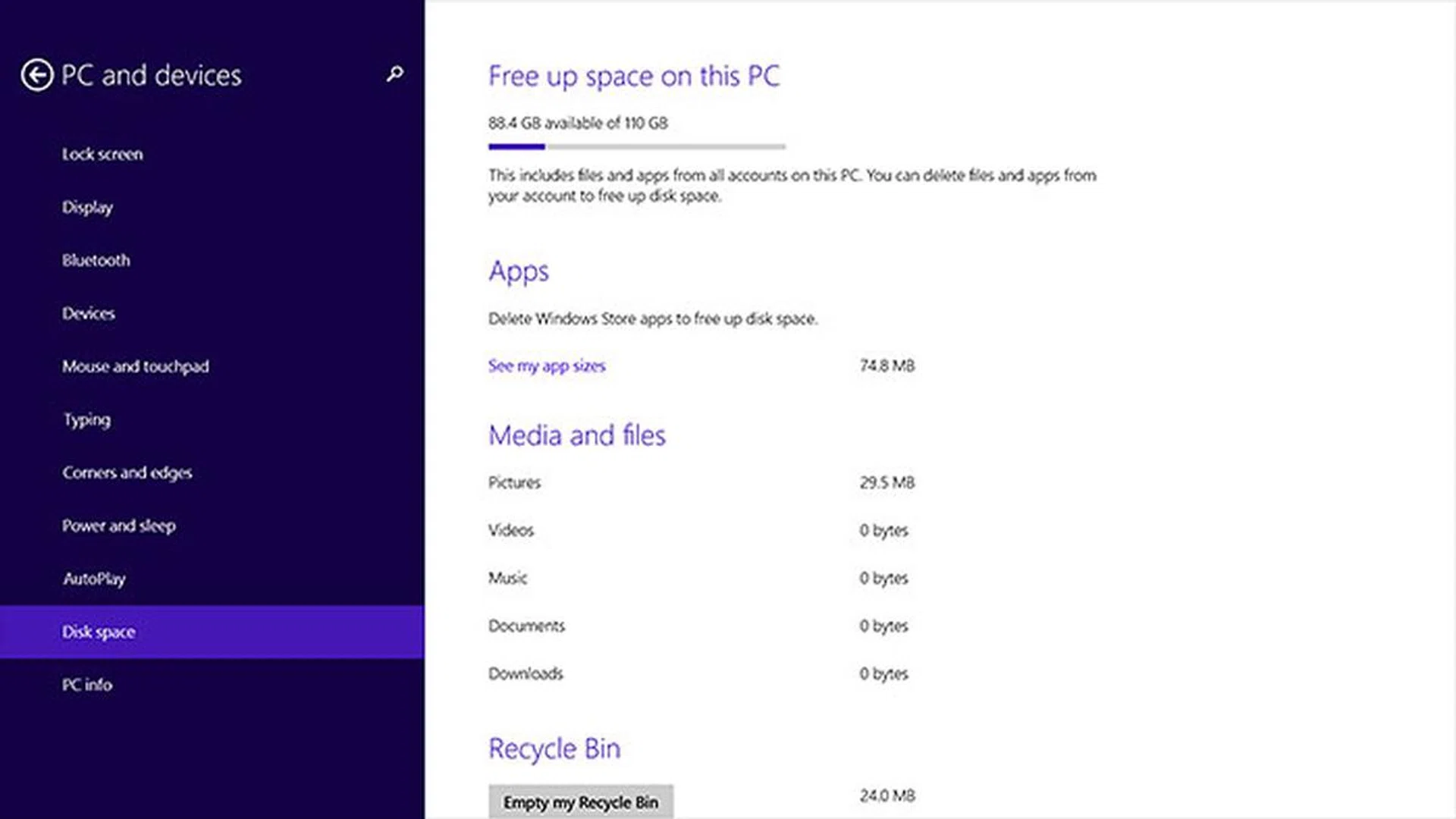Select Corners and edges settings
This screenshot has height=819, width=1456.
click(x=127, y=472)
